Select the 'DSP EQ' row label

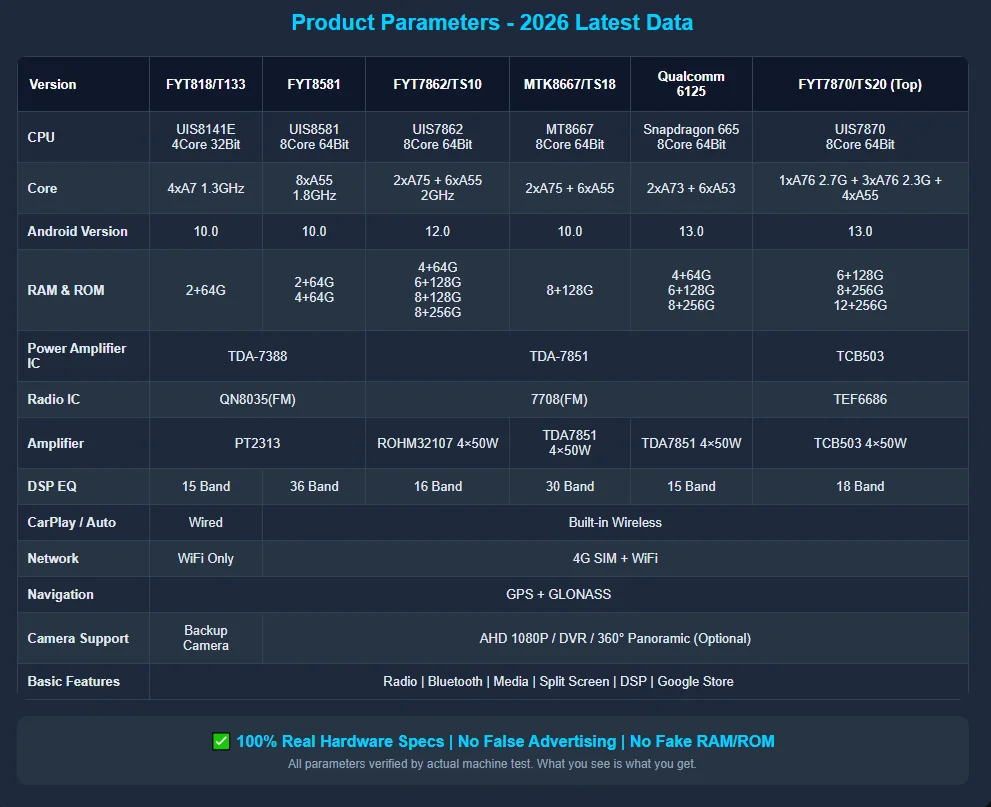(x=83, y=486)
